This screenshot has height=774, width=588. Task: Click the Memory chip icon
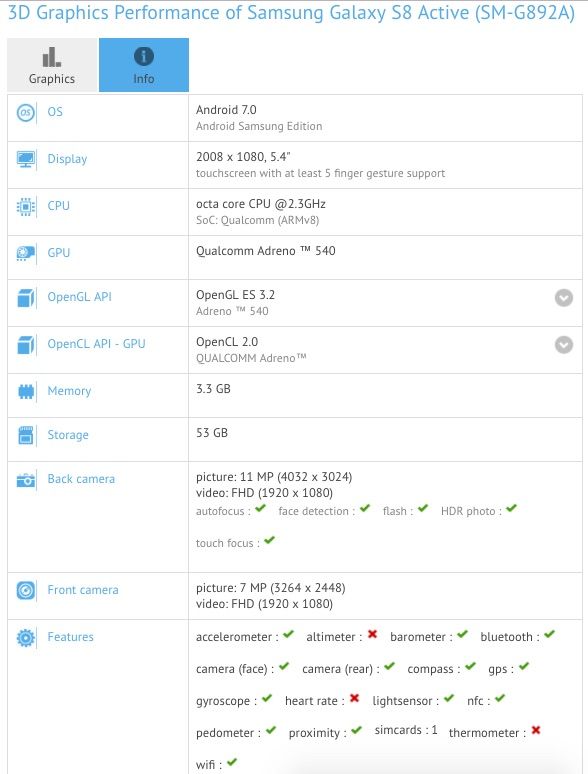pos(26,391)
